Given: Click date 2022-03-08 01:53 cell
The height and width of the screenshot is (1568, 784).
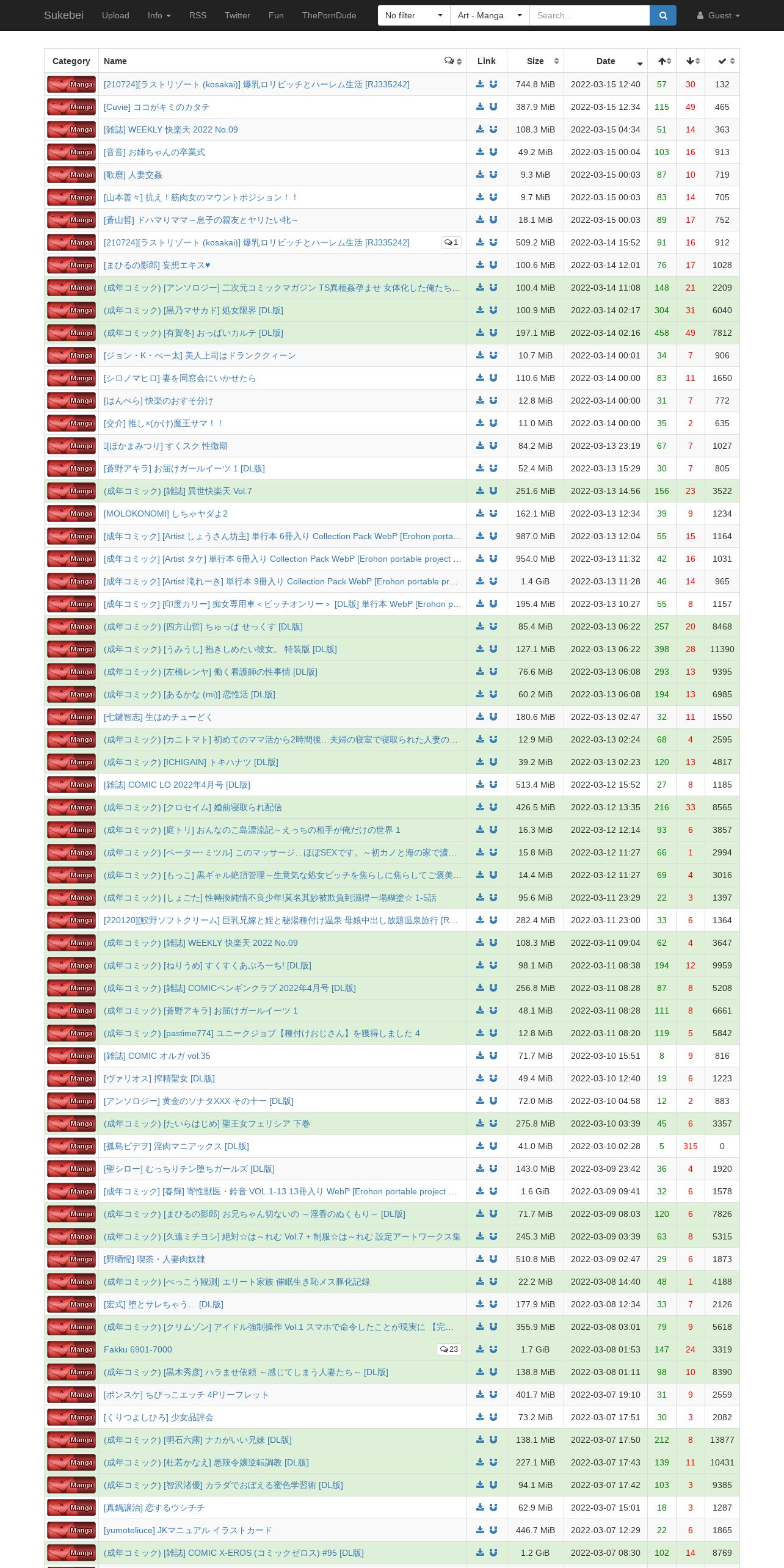Looking at the screenshot, I should pos(606,1349).
